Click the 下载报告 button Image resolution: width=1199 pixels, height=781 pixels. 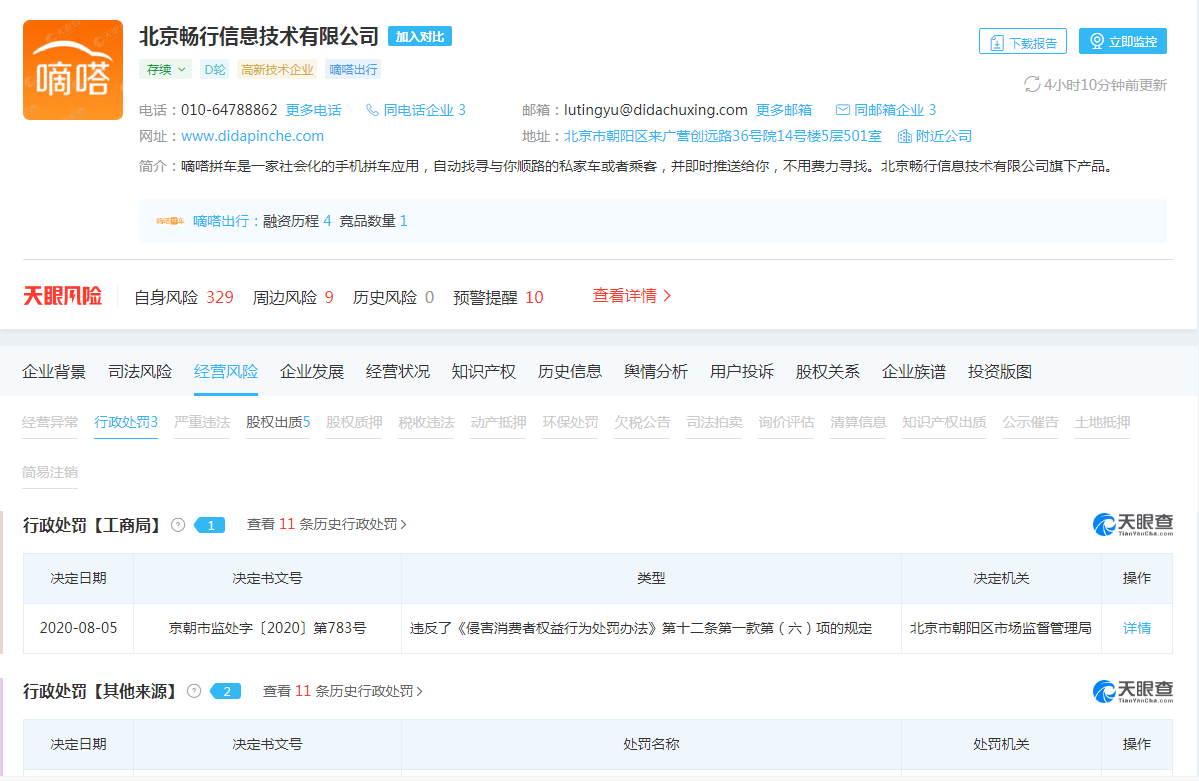1022,42
